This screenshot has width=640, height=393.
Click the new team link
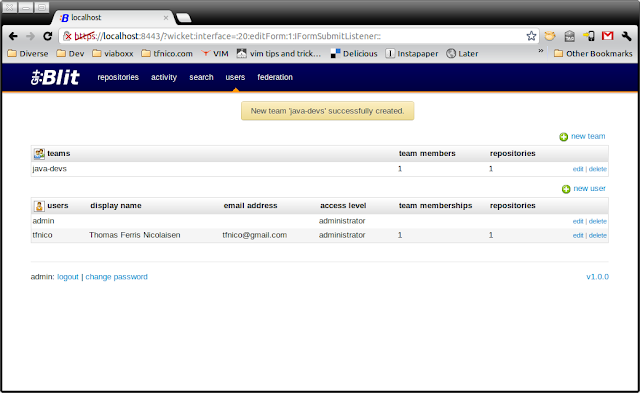[x=588, y=136]
